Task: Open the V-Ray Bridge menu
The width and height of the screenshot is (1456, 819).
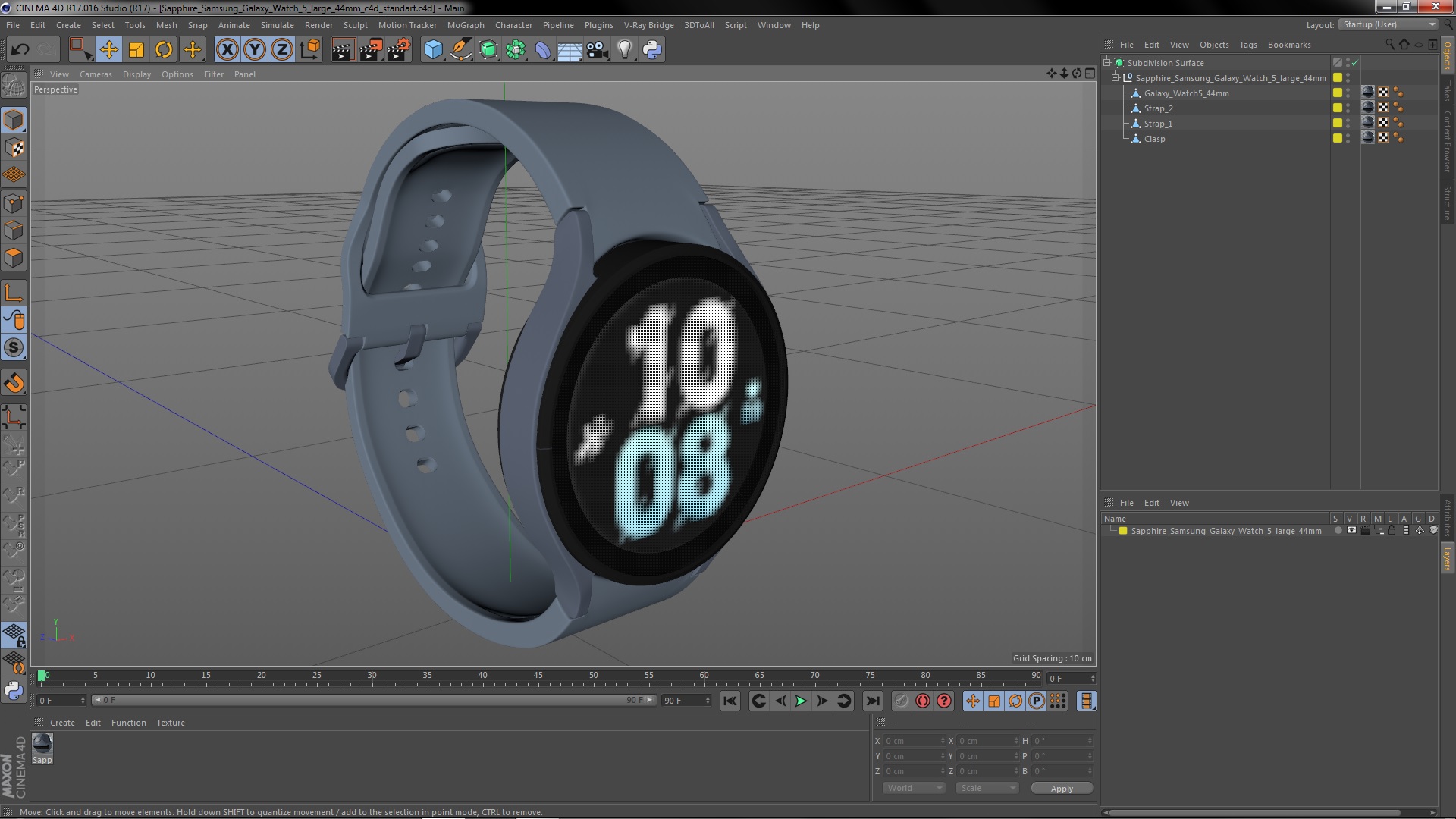Action: (648, 25)
